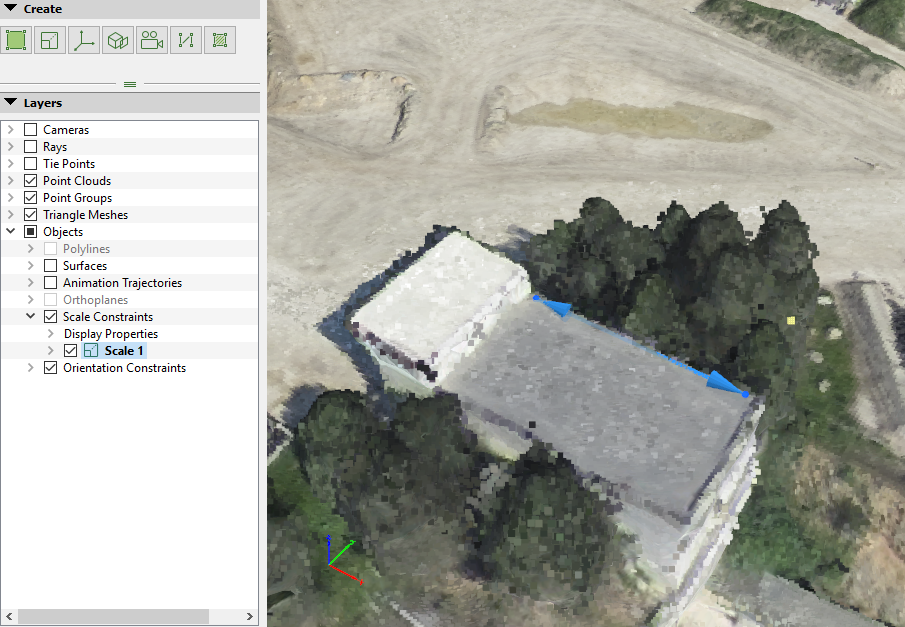The image size is (905, 627).
Task: Collapse the Objects layer group
Action: pos(12,232)
